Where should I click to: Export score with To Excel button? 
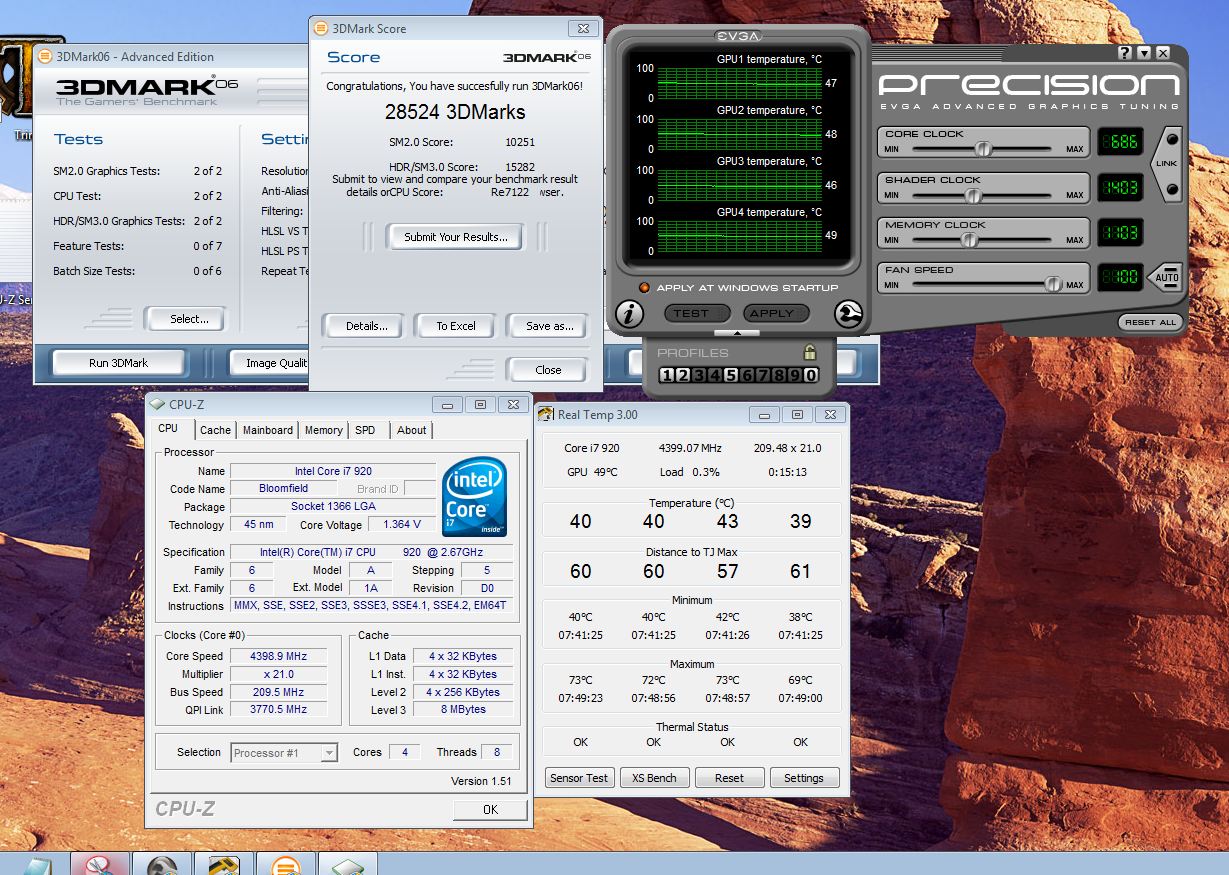coord(456,326)
